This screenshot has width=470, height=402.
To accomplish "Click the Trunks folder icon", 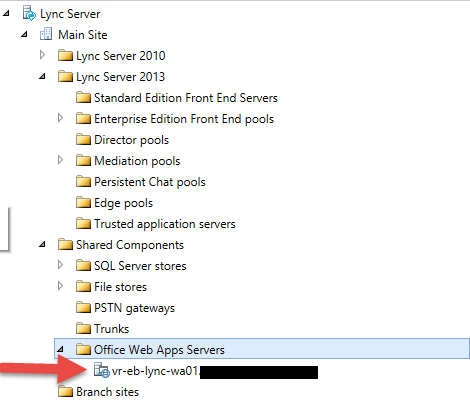I will [83, 329].
